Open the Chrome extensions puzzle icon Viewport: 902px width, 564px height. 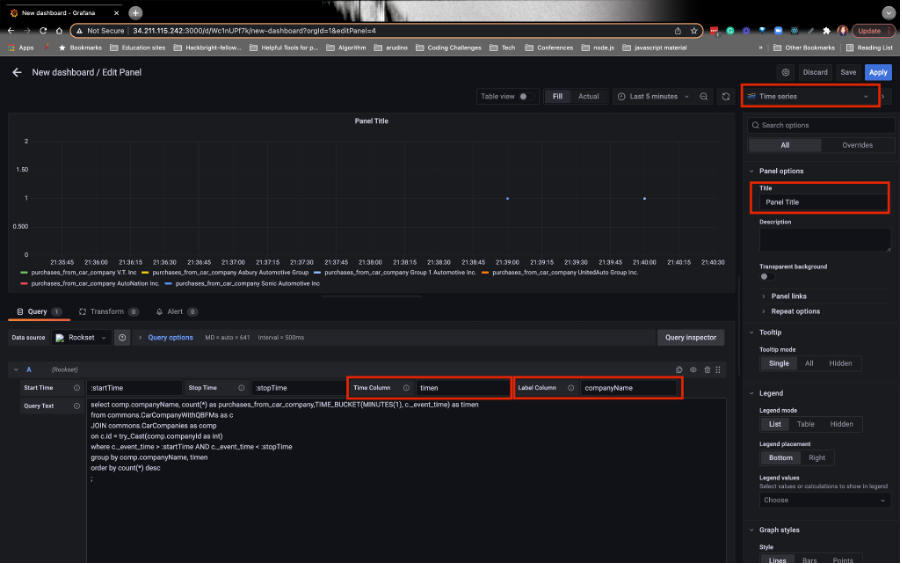[827, 31]
